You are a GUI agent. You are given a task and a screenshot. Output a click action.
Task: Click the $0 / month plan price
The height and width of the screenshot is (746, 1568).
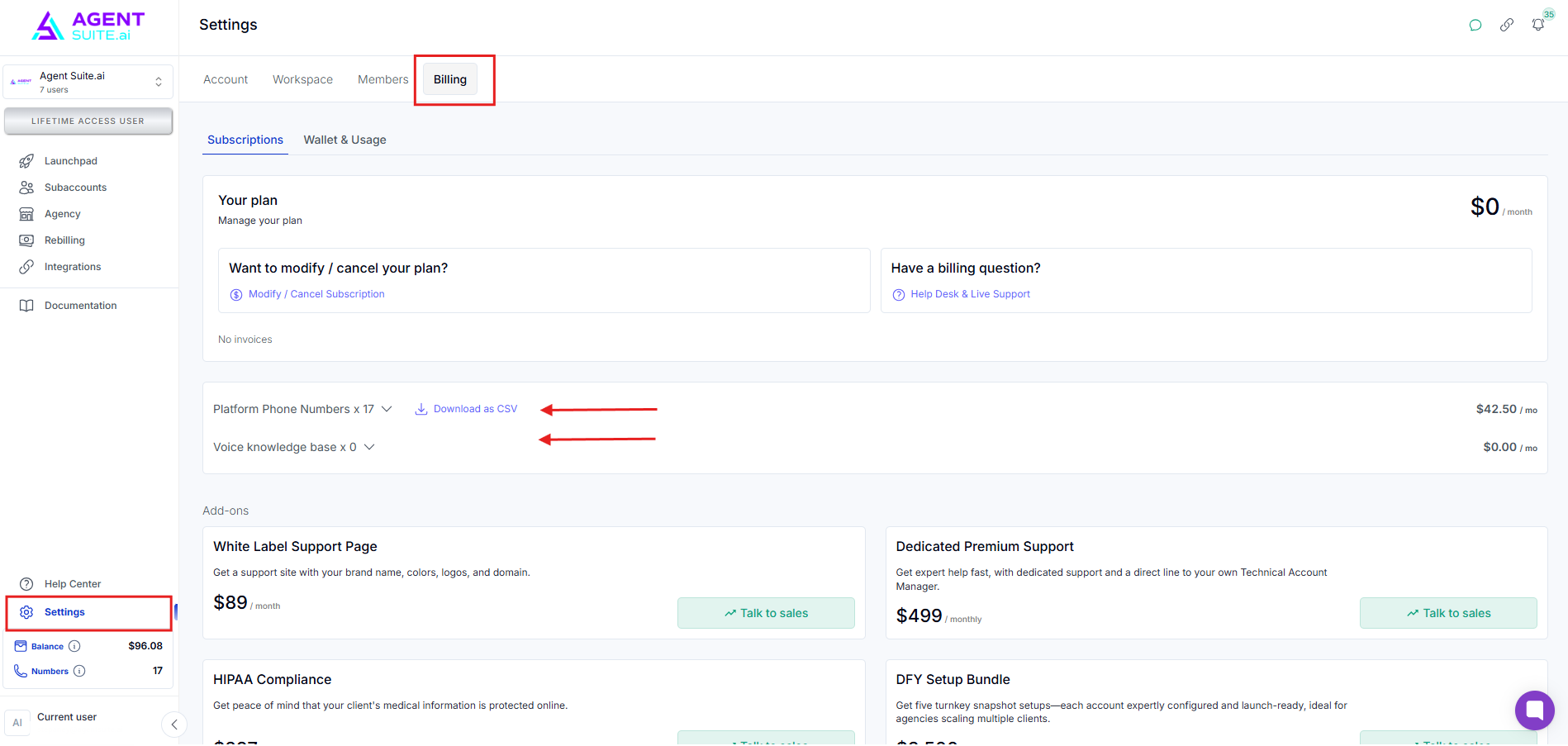[x=1501, y=207]
